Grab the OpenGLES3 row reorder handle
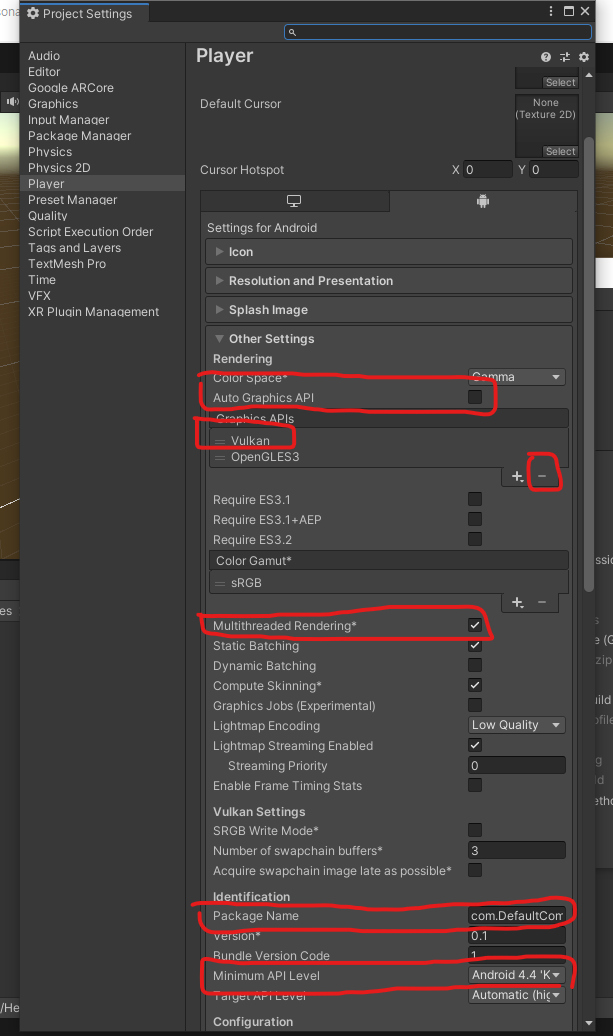The width and height of the screenshot is (613, 1036). pos(220,457)
